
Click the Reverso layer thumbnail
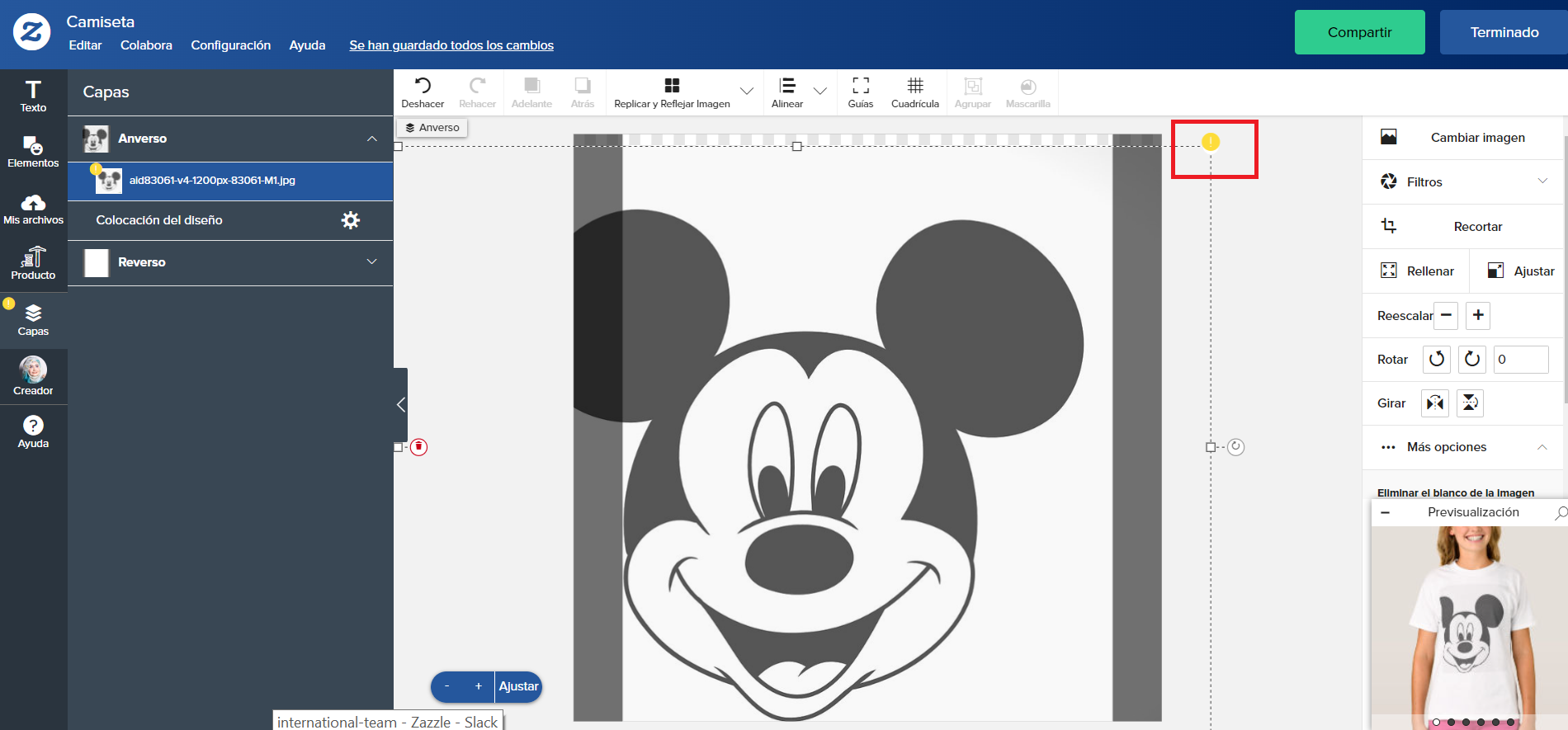tap(97, 262)
